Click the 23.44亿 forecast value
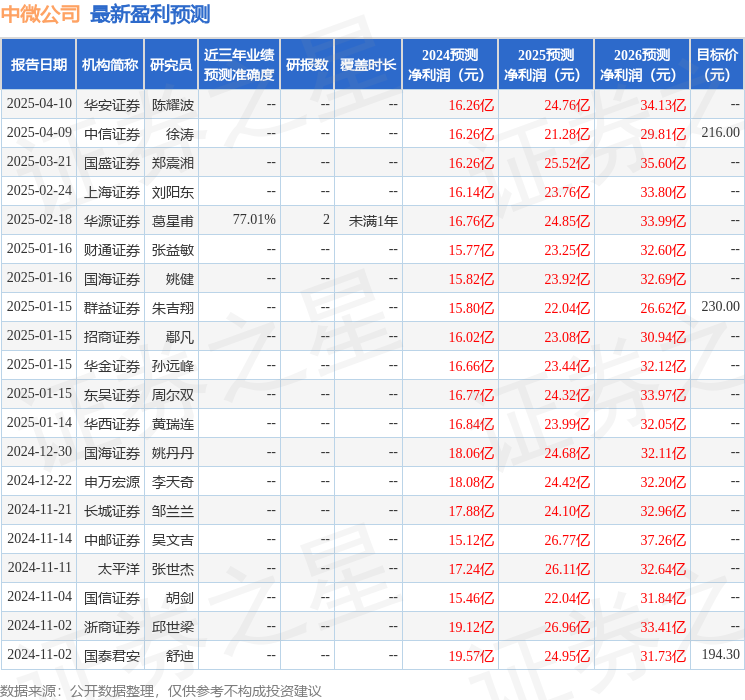745x700 pixels. point(567,366)
